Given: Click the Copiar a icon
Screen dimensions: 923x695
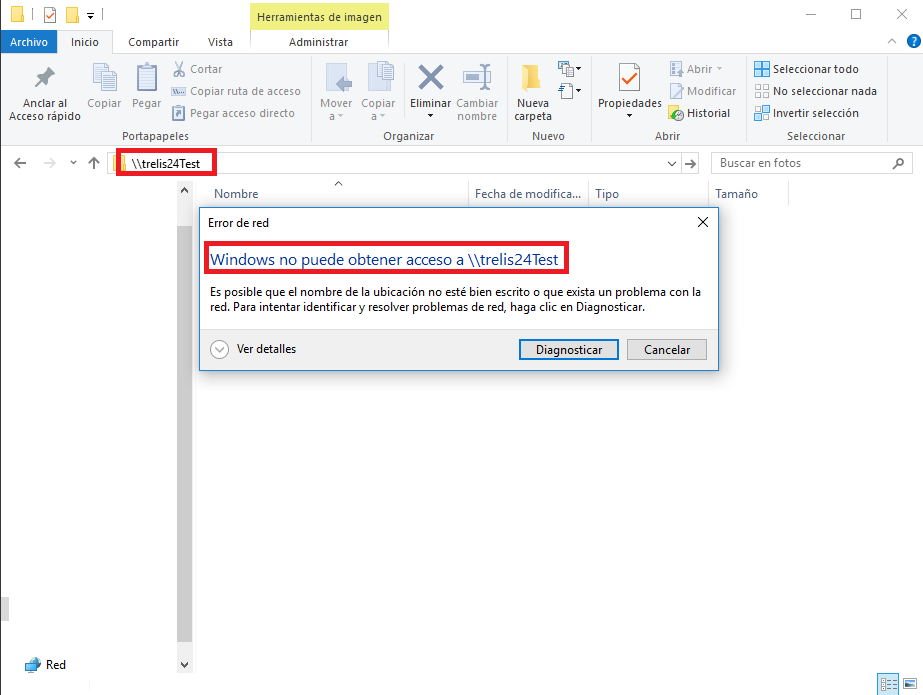Looking at the screenshot, I should point(381,78).
